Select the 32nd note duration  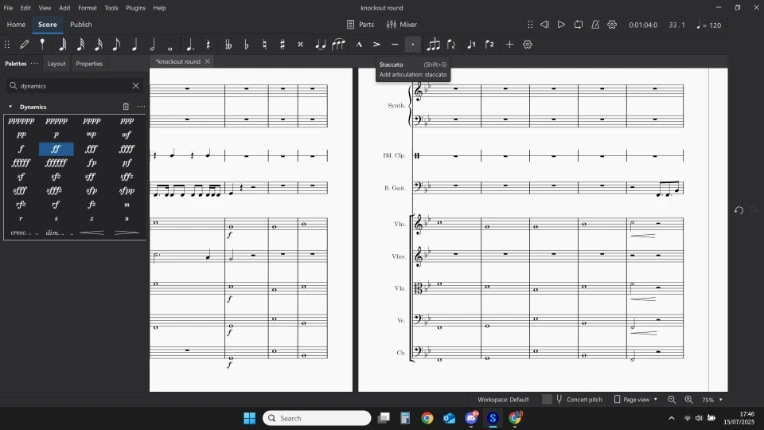pos(80,45)
